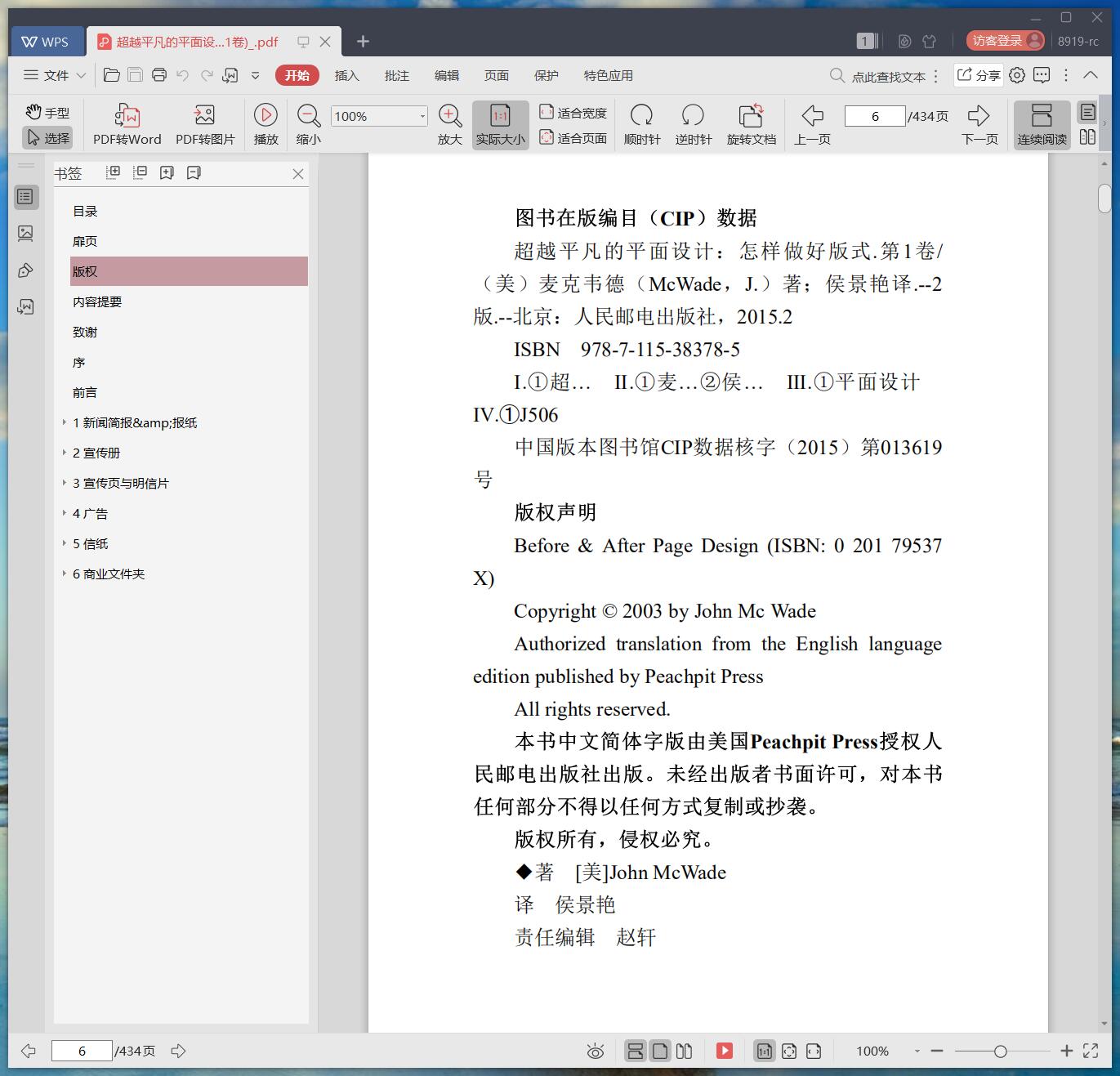Expand bookmark 5 信纸
The image size is (1120, 1076).
65,543
